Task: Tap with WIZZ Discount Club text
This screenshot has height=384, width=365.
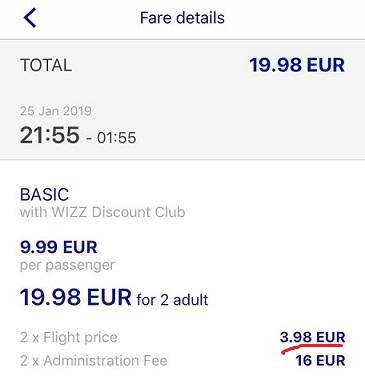Action: click(102, 212)
